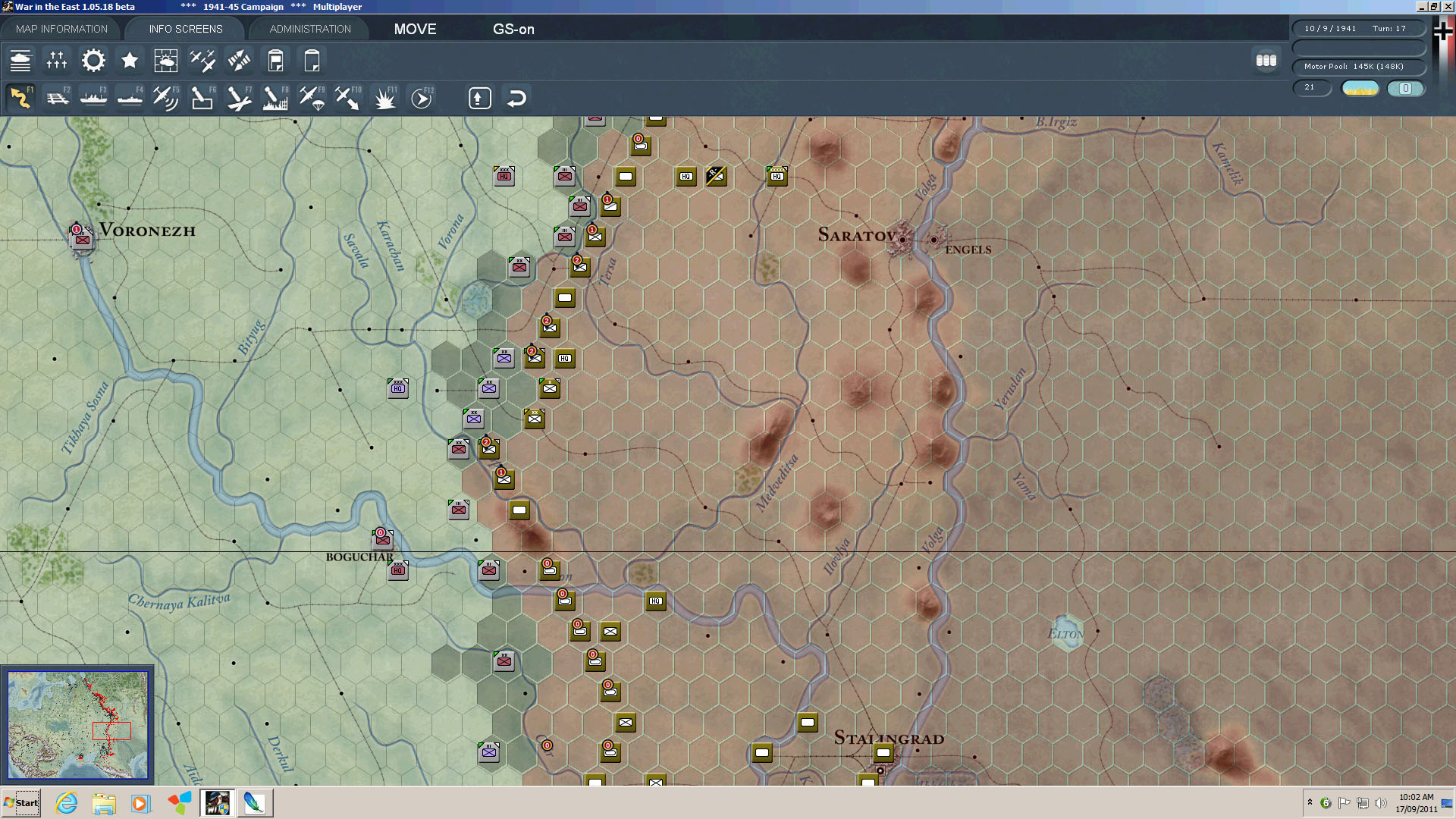1456x819 pixels.
Task: Show hidden tray icons arrow
Action: pyautogui.click(x=1310, y=802)
